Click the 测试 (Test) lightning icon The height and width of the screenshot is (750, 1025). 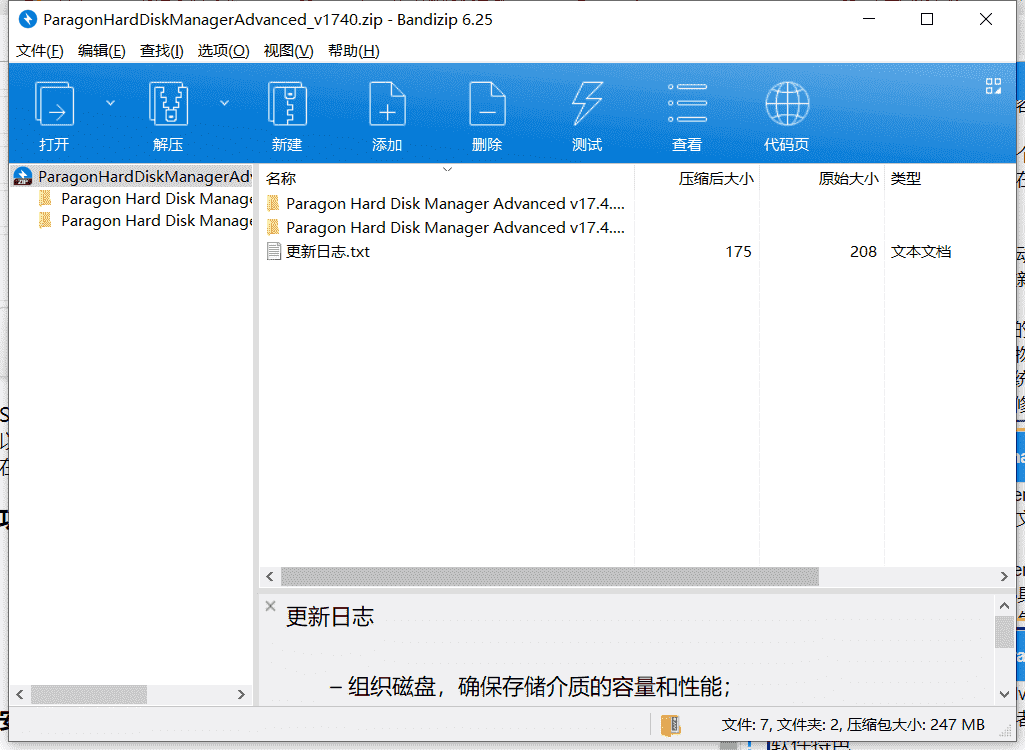pyautogui.click(x=587, y=103)
